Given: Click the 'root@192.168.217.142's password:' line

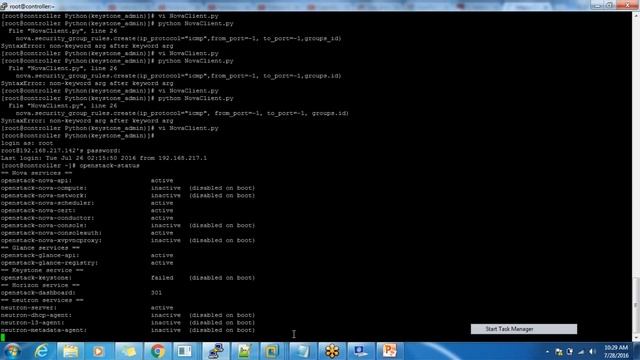Looking at the screenshot, I should 61,151.
